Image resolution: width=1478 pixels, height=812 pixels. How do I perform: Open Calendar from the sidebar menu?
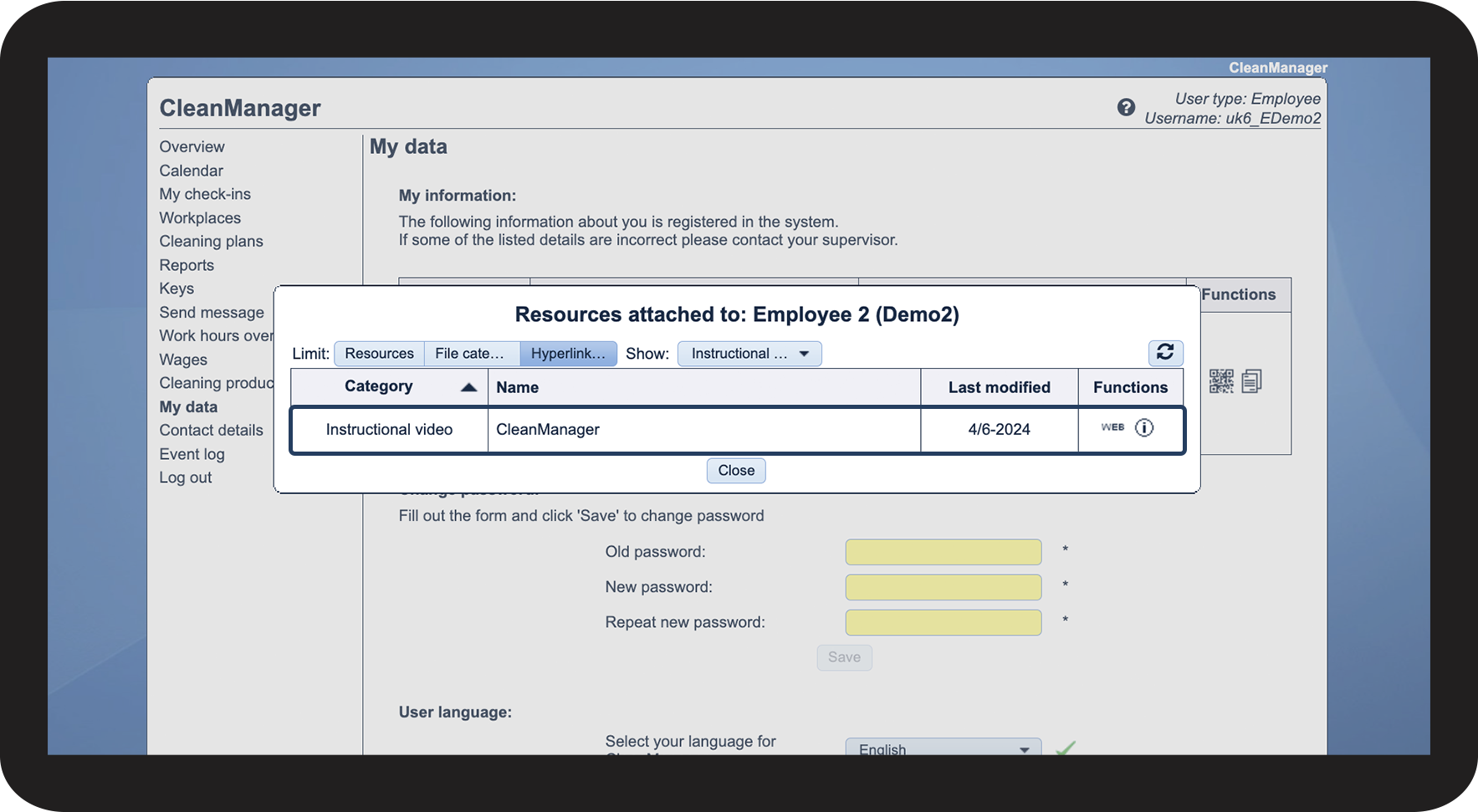[x=192, y=171]
